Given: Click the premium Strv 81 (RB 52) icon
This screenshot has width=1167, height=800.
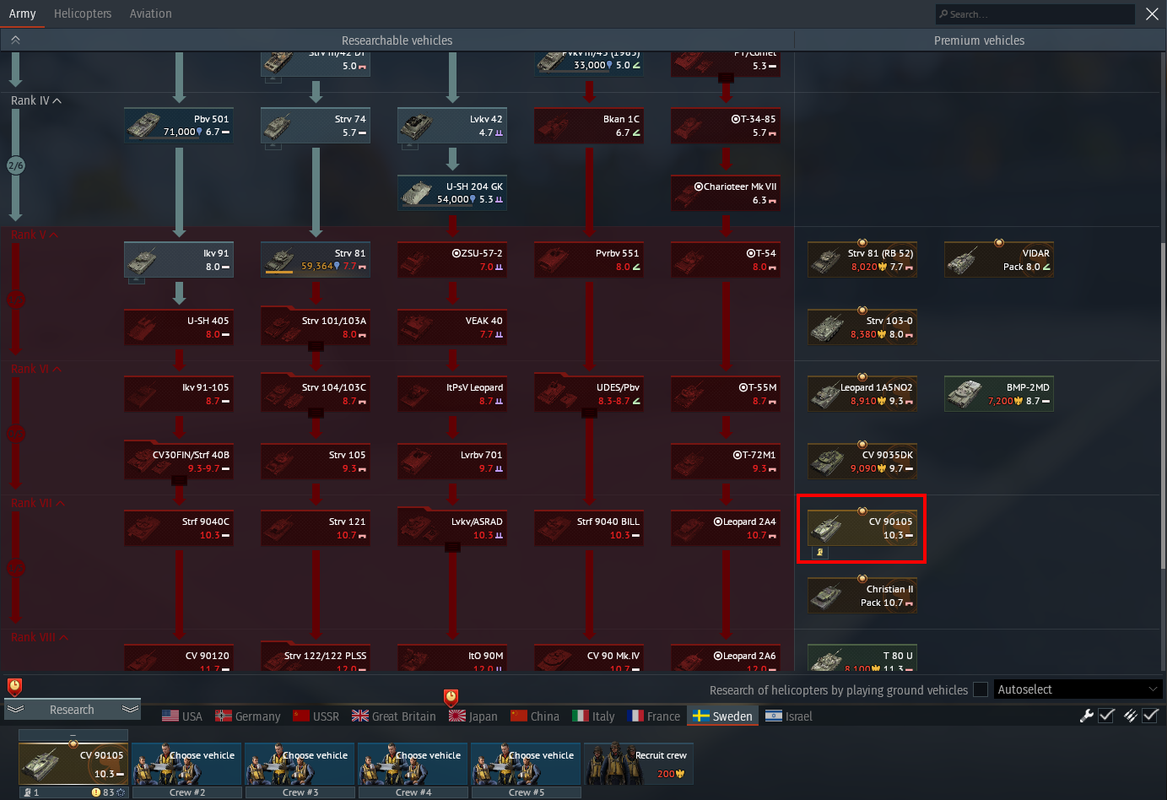Looking at the screenshot, I should [825, 260].
